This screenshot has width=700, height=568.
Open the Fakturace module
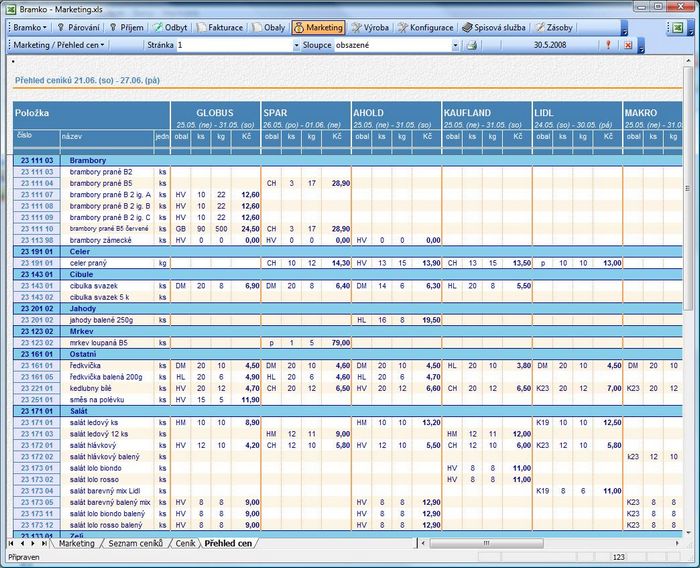click(220, 28)
